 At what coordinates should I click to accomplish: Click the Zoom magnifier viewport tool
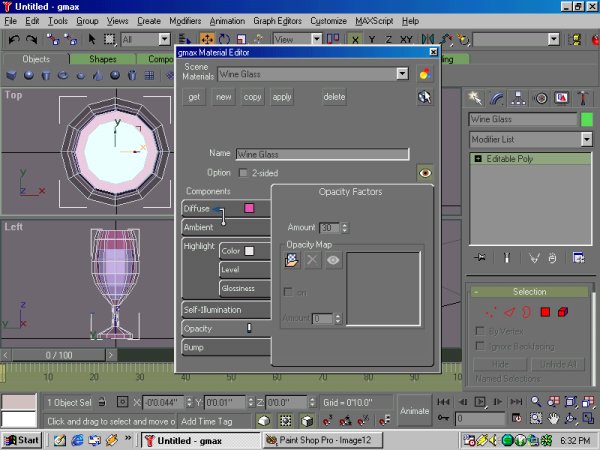(536, 402)
